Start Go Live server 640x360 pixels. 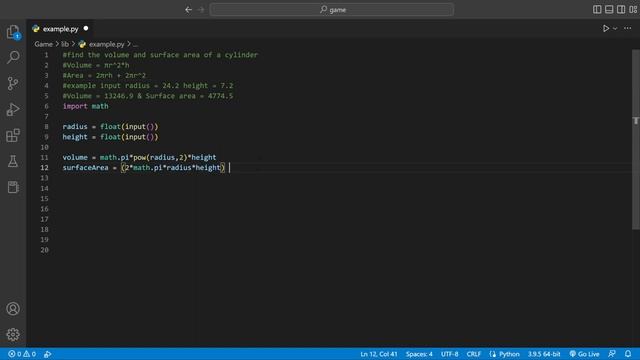click(584, 354)
